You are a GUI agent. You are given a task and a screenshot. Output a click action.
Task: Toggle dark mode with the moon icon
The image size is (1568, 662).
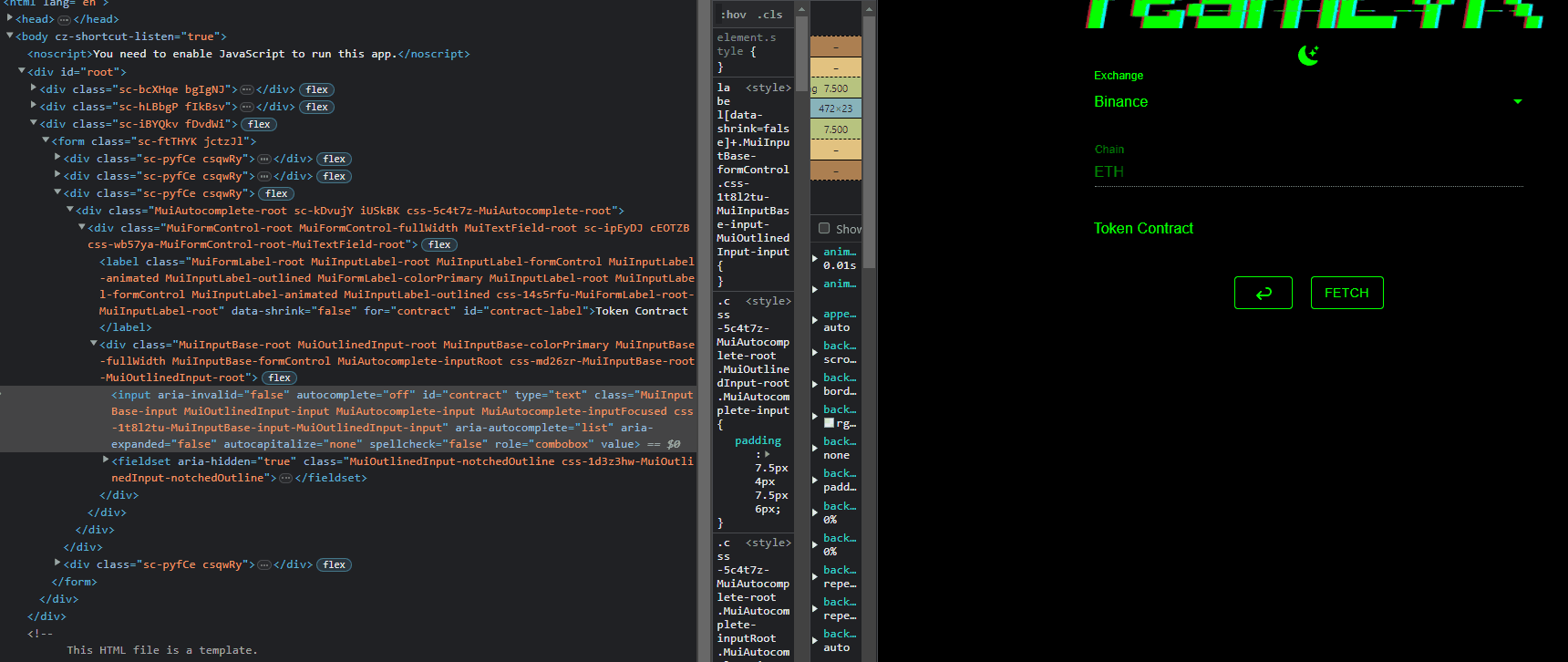[1308, 56]
